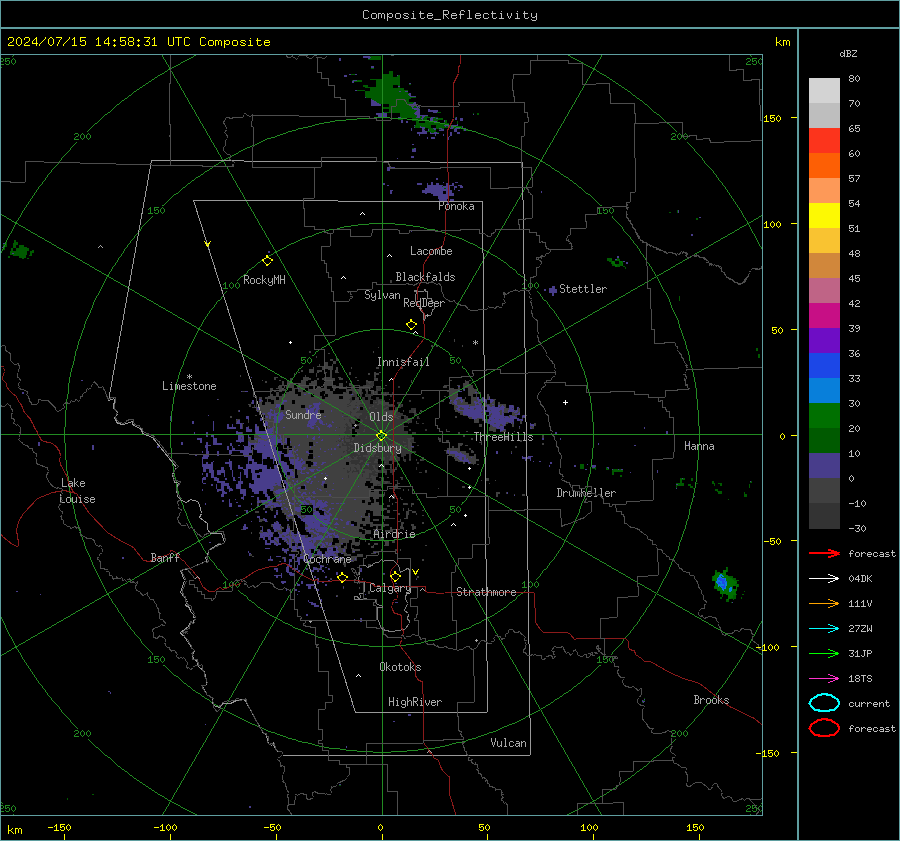This screenshot has height=841, width=900.
Task: Click the Strathmore label
Action: click(x=486, y=592)
